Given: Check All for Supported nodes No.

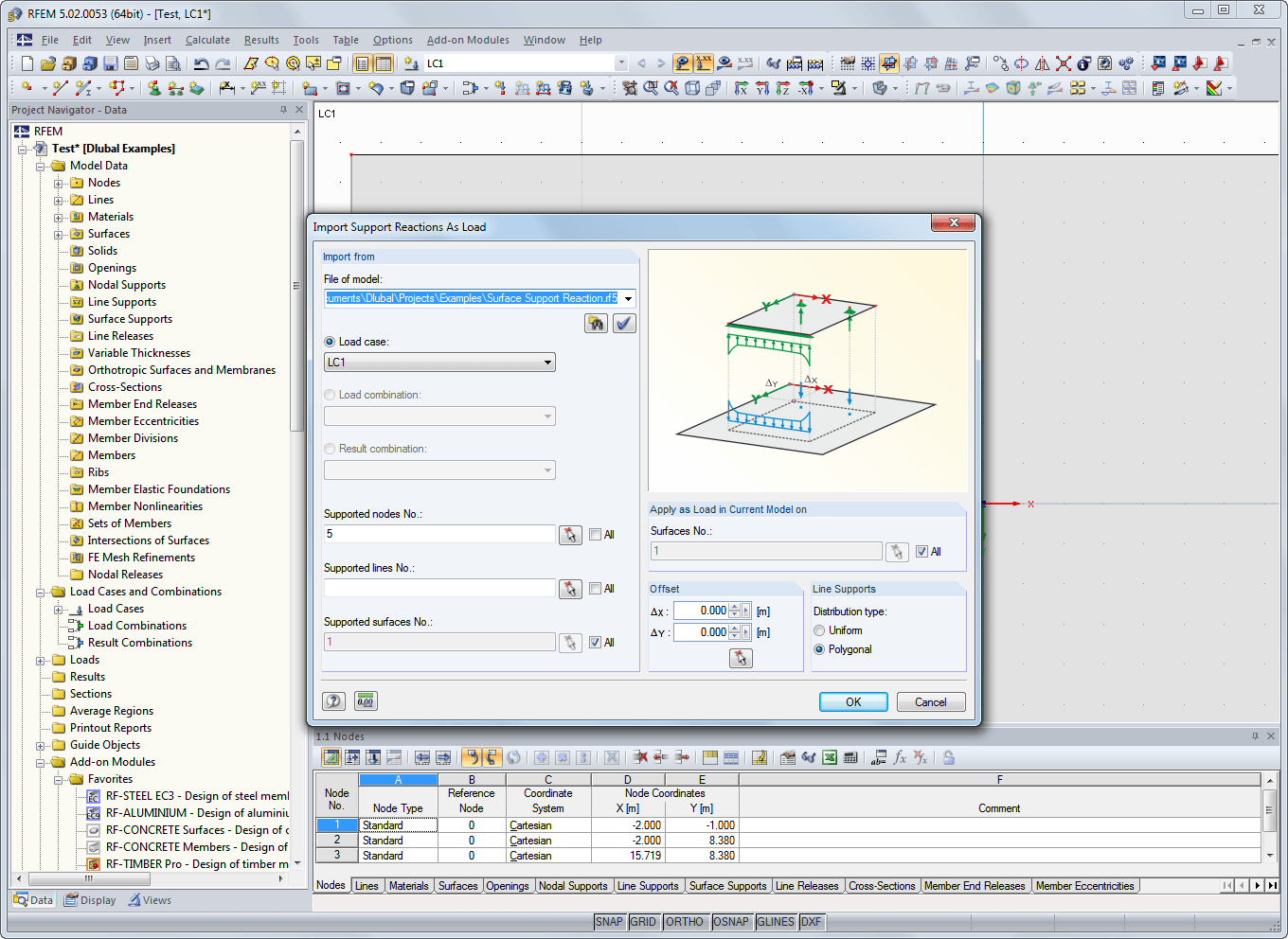Looking at the screenshot, I should 595,535.
